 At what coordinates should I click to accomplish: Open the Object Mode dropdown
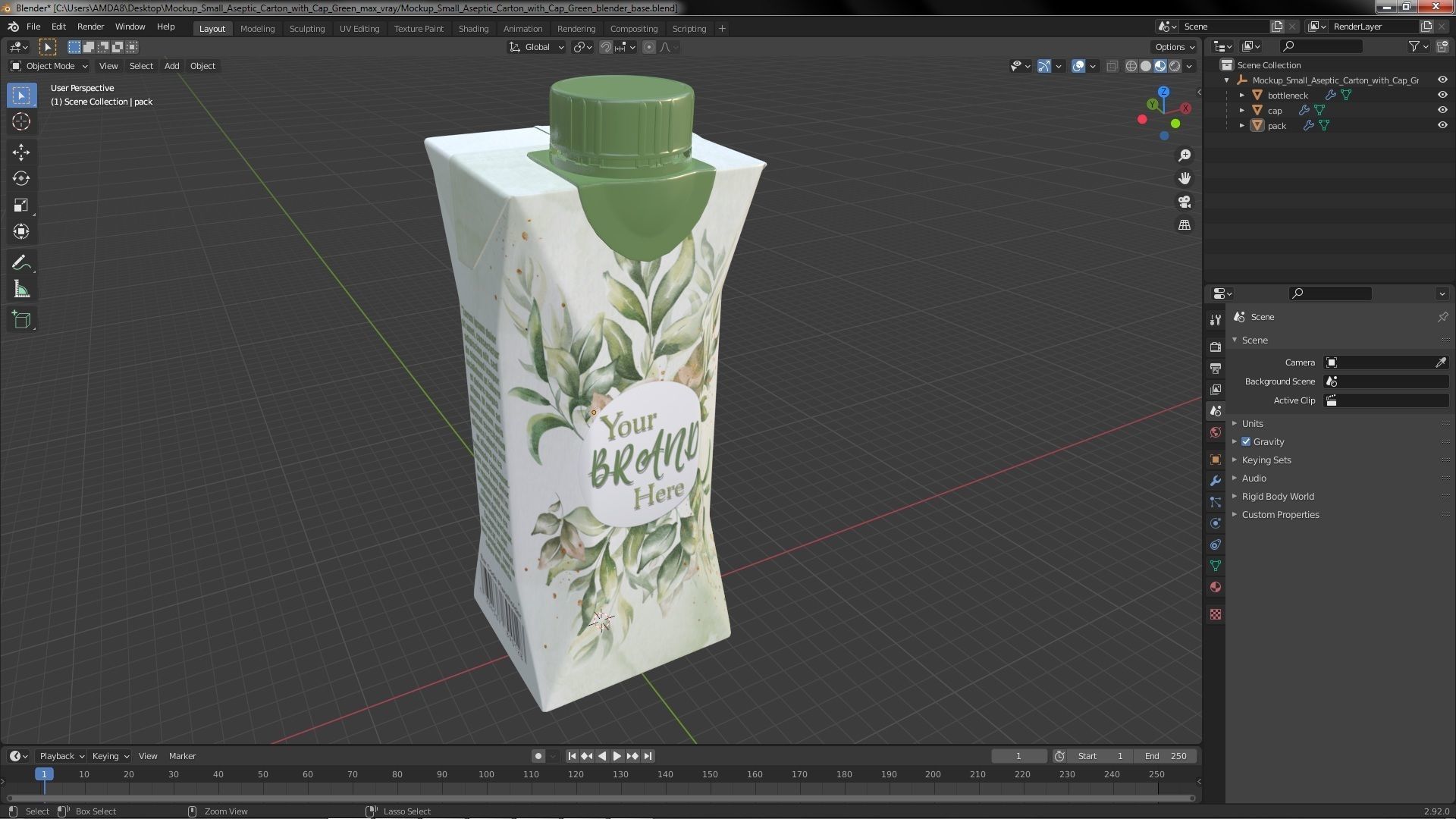pos(49,66)
